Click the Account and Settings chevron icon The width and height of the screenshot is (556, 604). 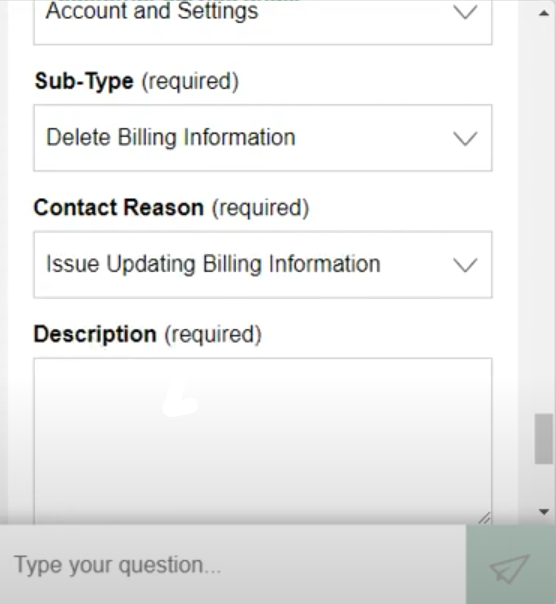[465, 12]
